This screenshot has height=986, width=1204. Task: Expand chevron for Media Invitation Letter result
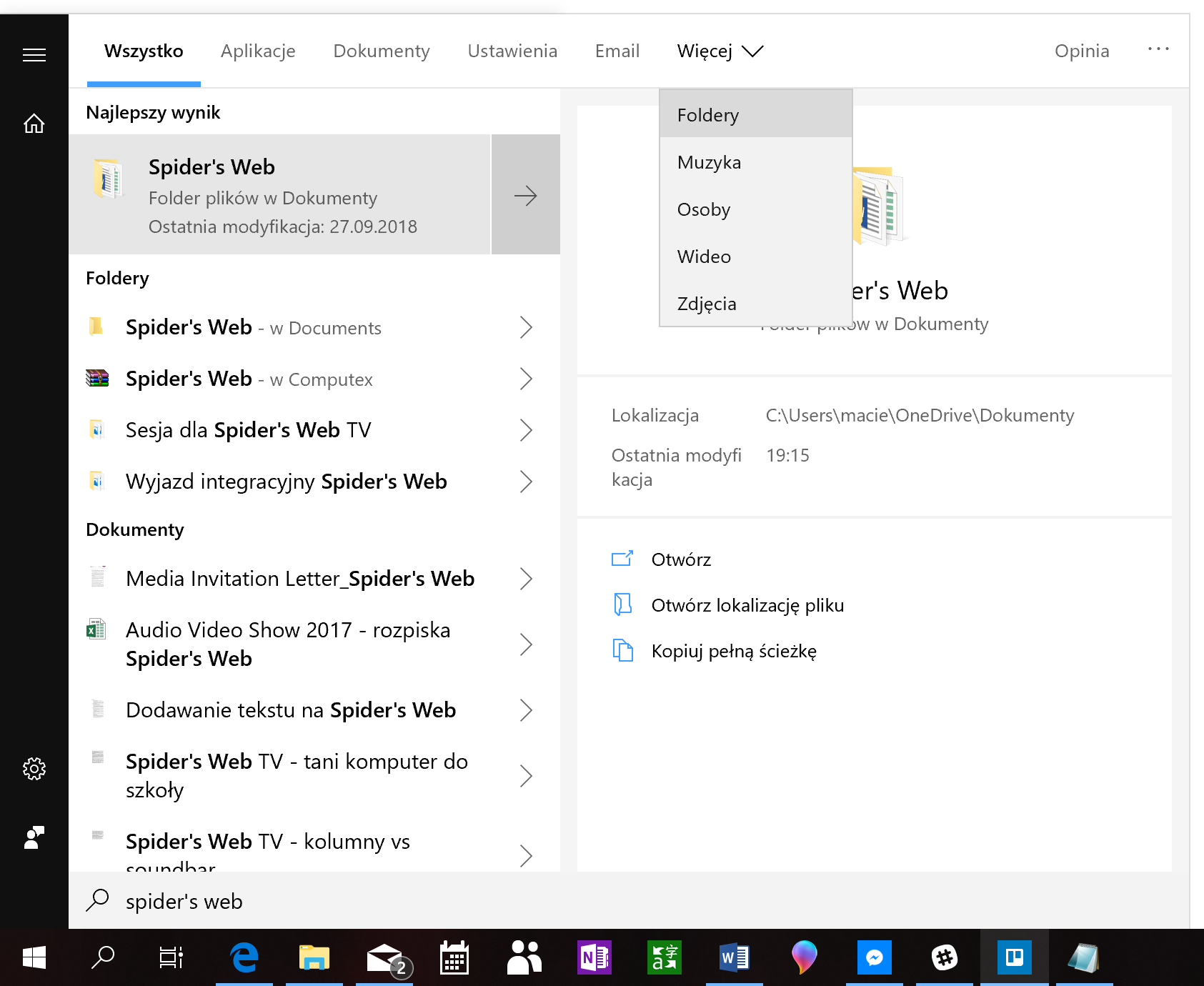click(526, 579)
